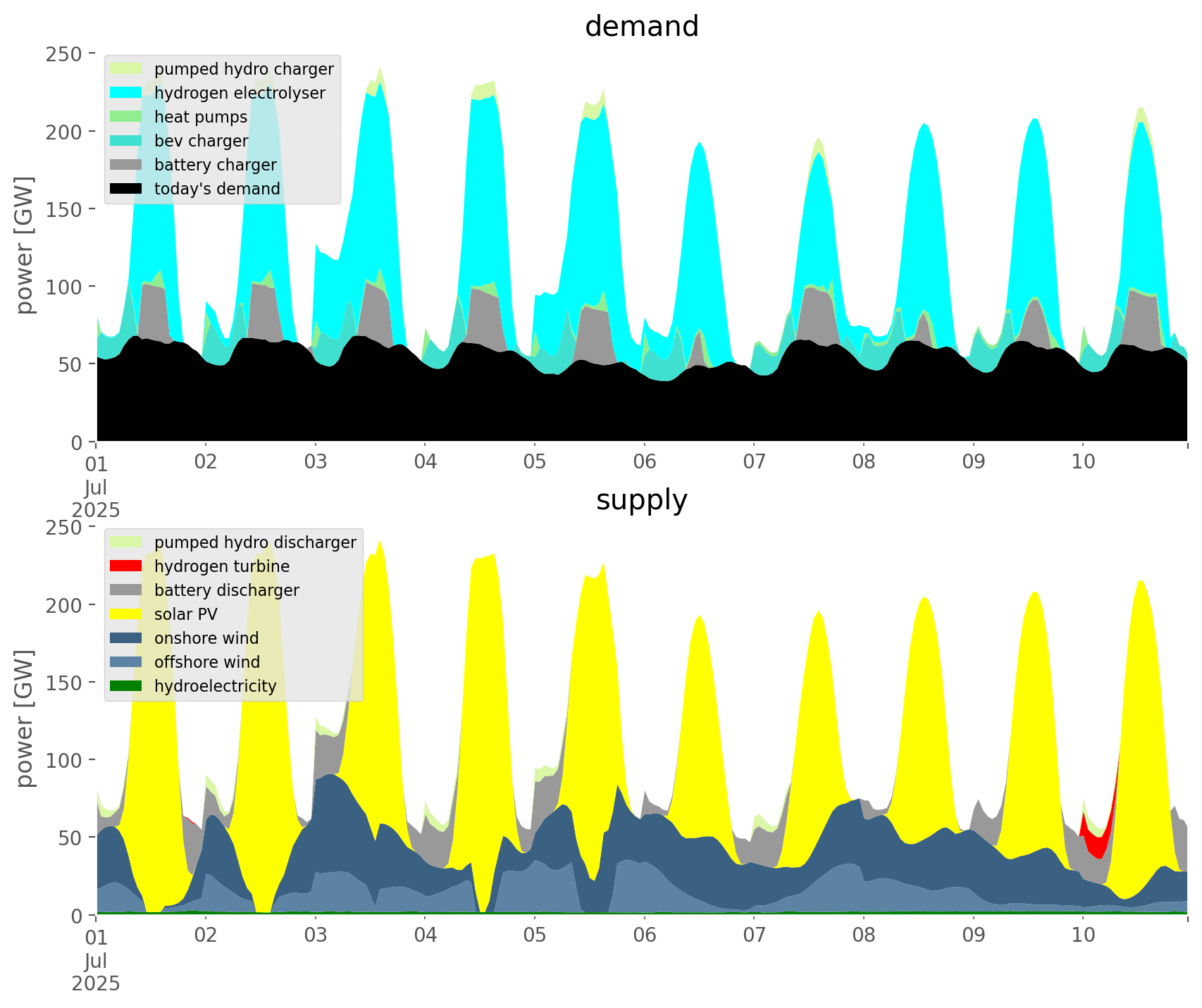Click the 'supply' chart title
The image size is (1202, 1008).
tap(641, 500)
